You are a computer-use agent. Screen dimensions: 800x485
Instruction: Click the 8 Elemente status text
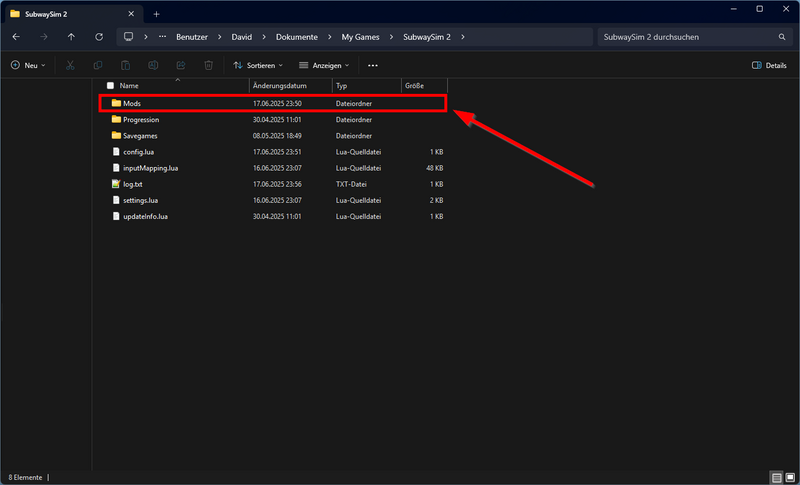tap(25, 478)
